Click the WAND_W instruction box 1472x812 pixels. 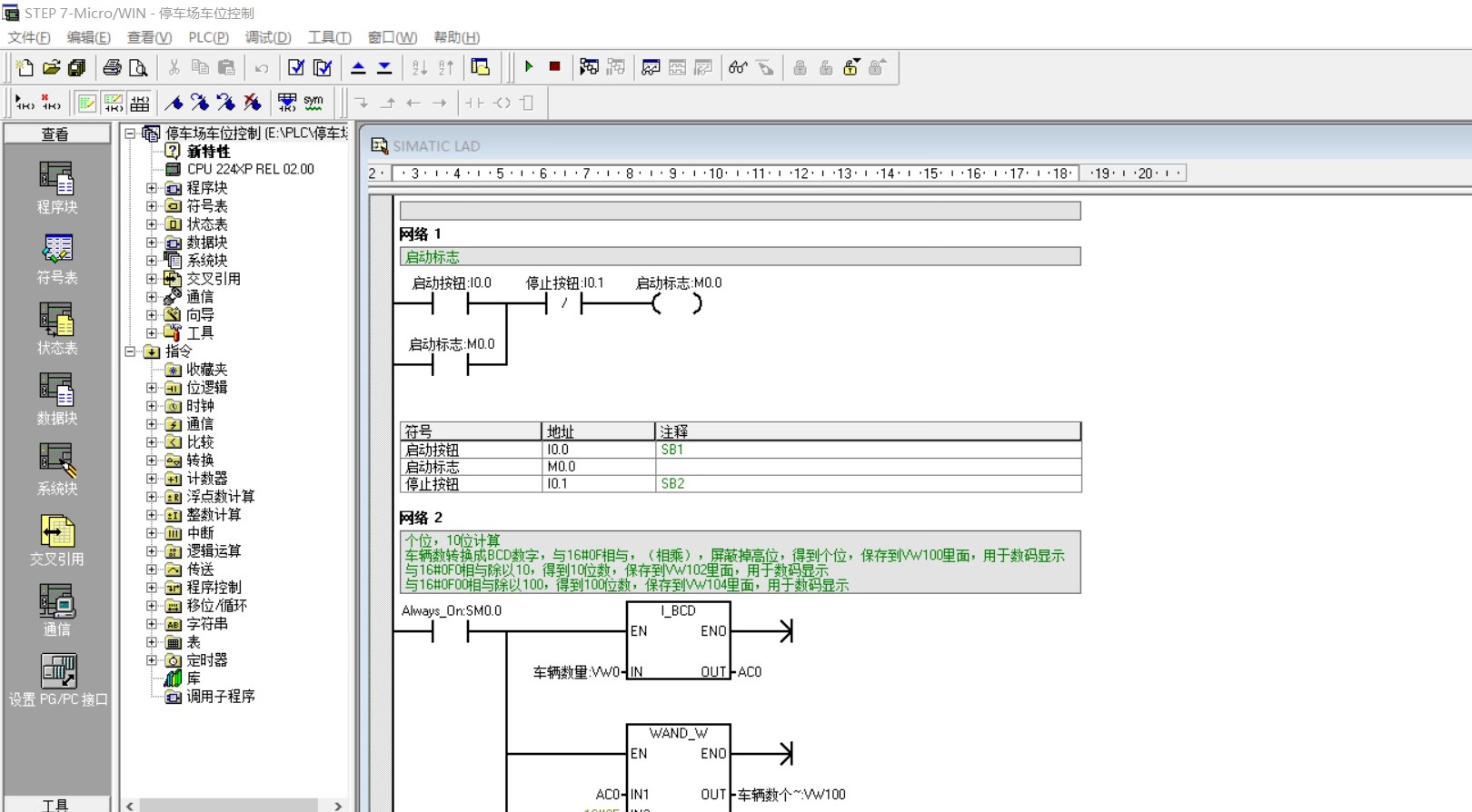(679, 767)
